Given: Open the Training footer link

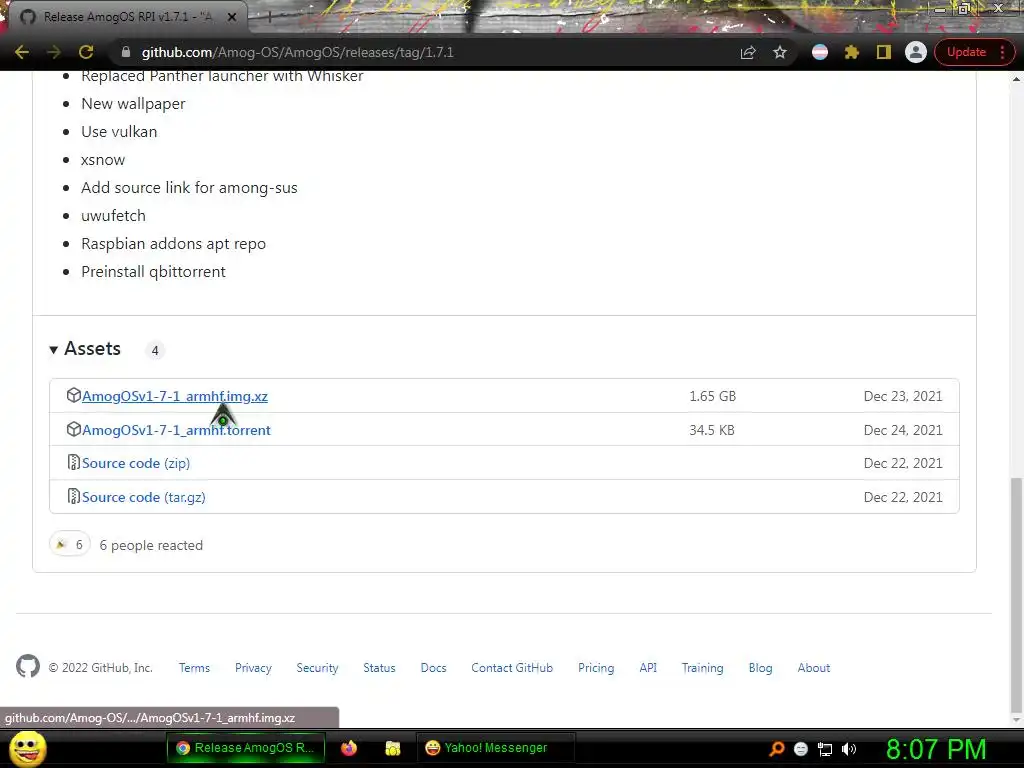Looking at the screenshot, I should tap(703, 668).
